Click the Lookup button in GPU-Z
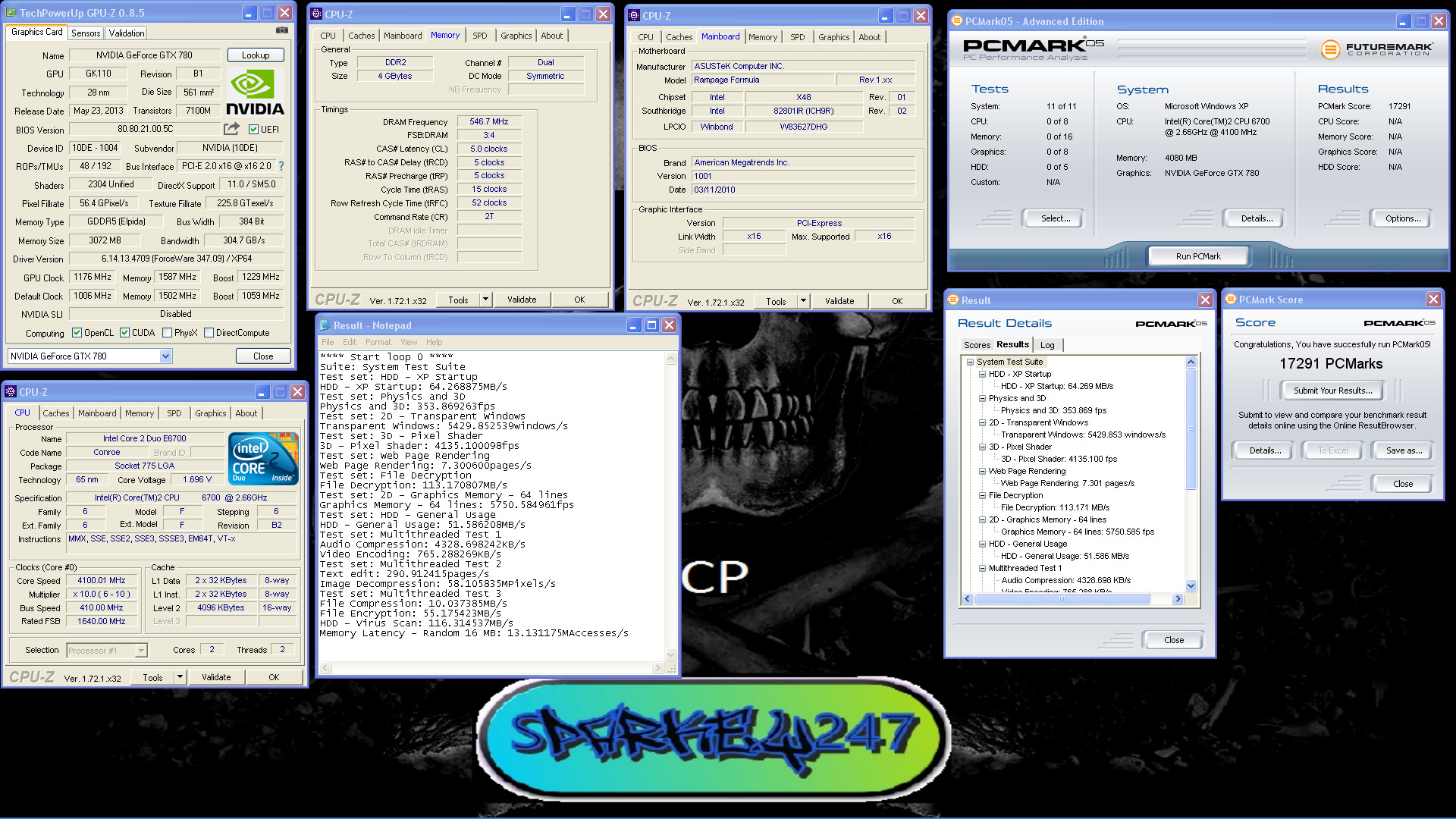 pyautogui.click(x=256, y=55)
